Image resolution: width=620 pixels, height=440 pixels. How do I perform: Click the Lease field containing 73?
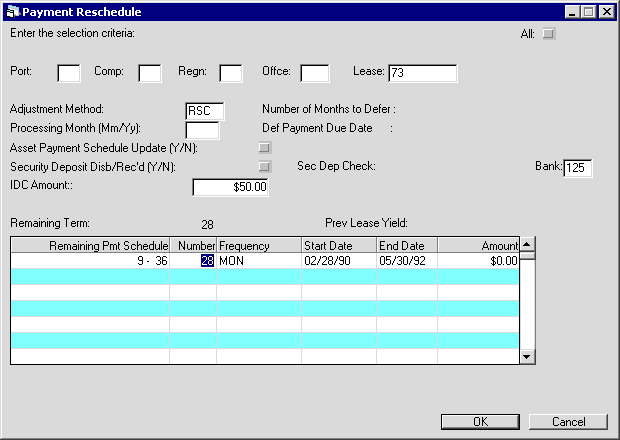(x=423, y=73)
